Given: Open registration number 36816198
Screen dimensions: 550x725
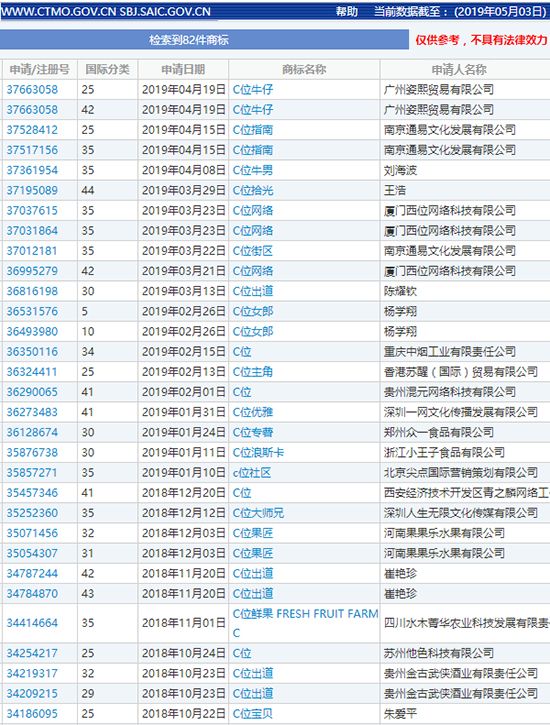Looking at the screenshot, I should point(32,291).
